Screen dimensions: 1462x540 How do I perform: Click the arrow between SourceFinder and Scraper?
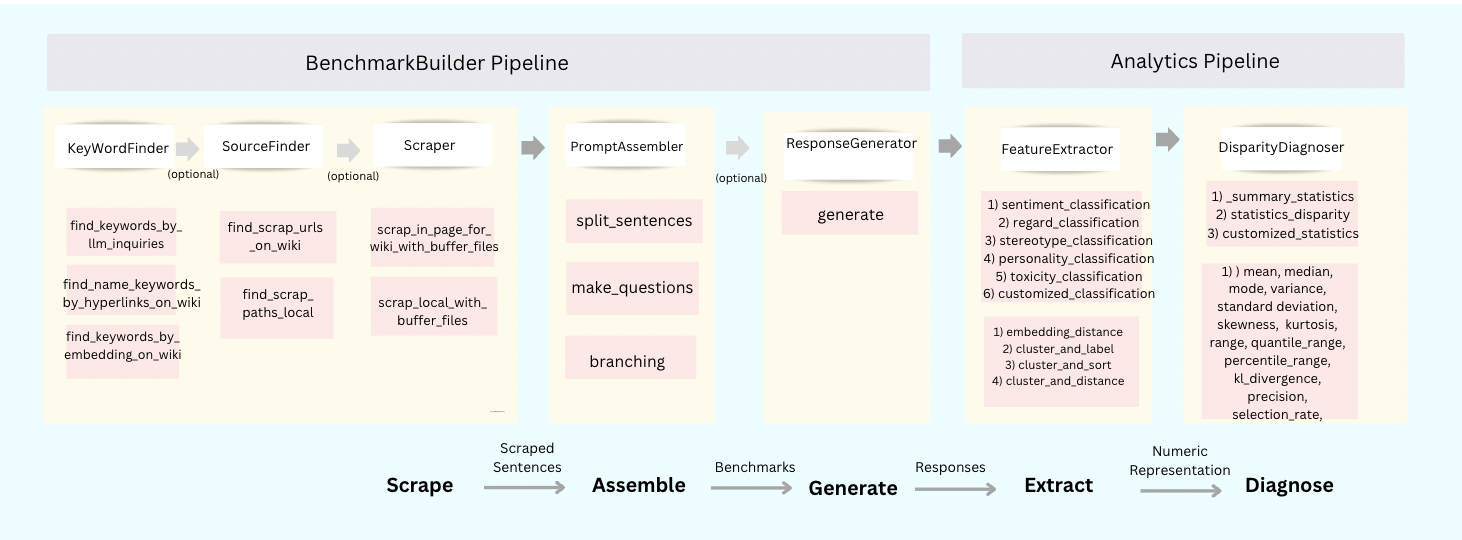point(348,150)
